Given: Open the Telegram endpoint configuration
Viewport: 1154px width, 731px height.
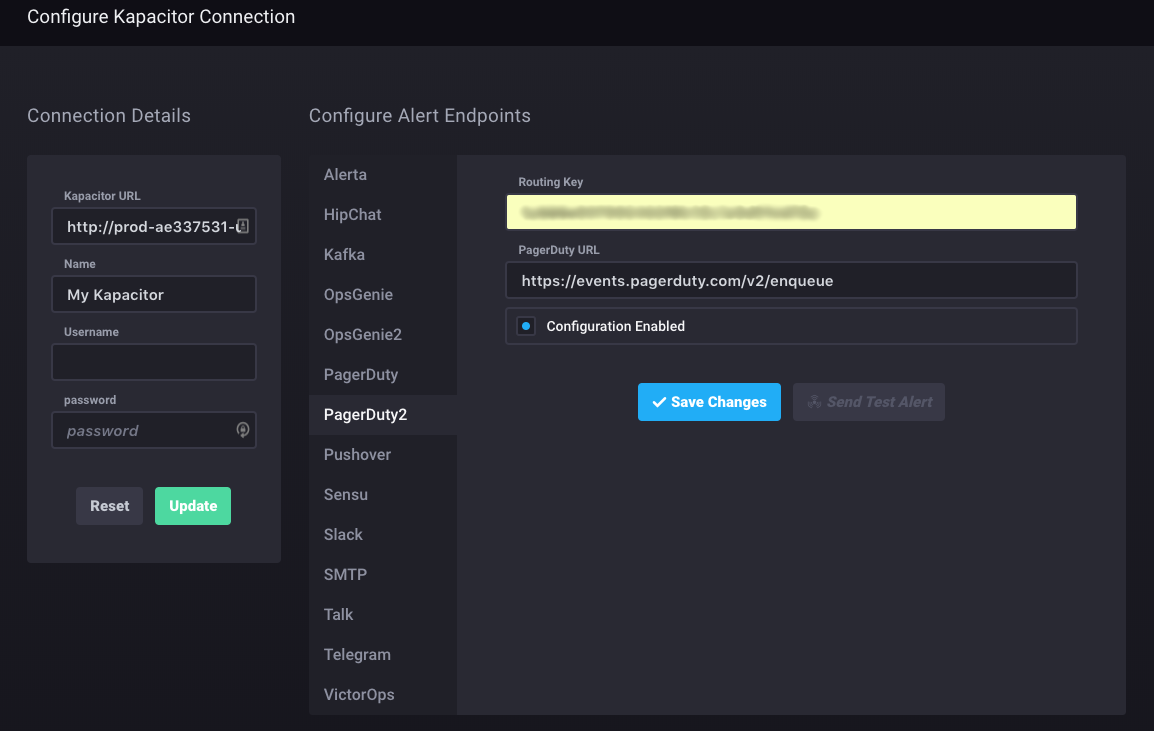Looking at the screenshot, I should 357,654.
